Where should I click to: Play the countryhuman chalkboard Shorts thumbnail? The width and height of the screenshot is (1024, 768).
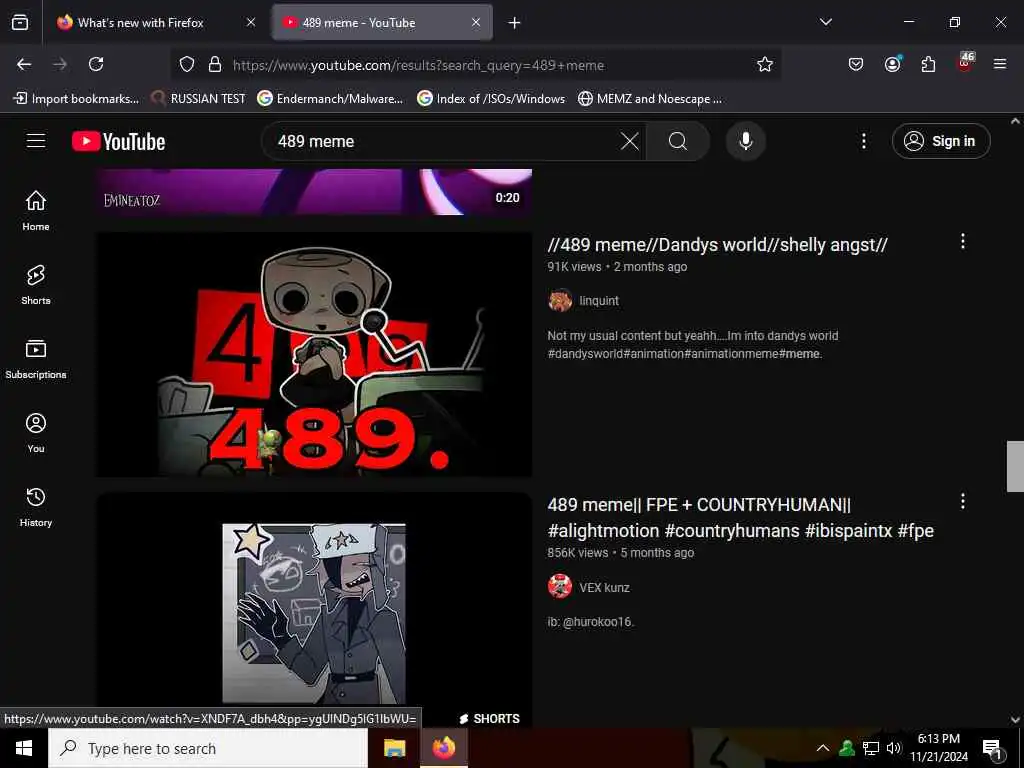[314, 612]
